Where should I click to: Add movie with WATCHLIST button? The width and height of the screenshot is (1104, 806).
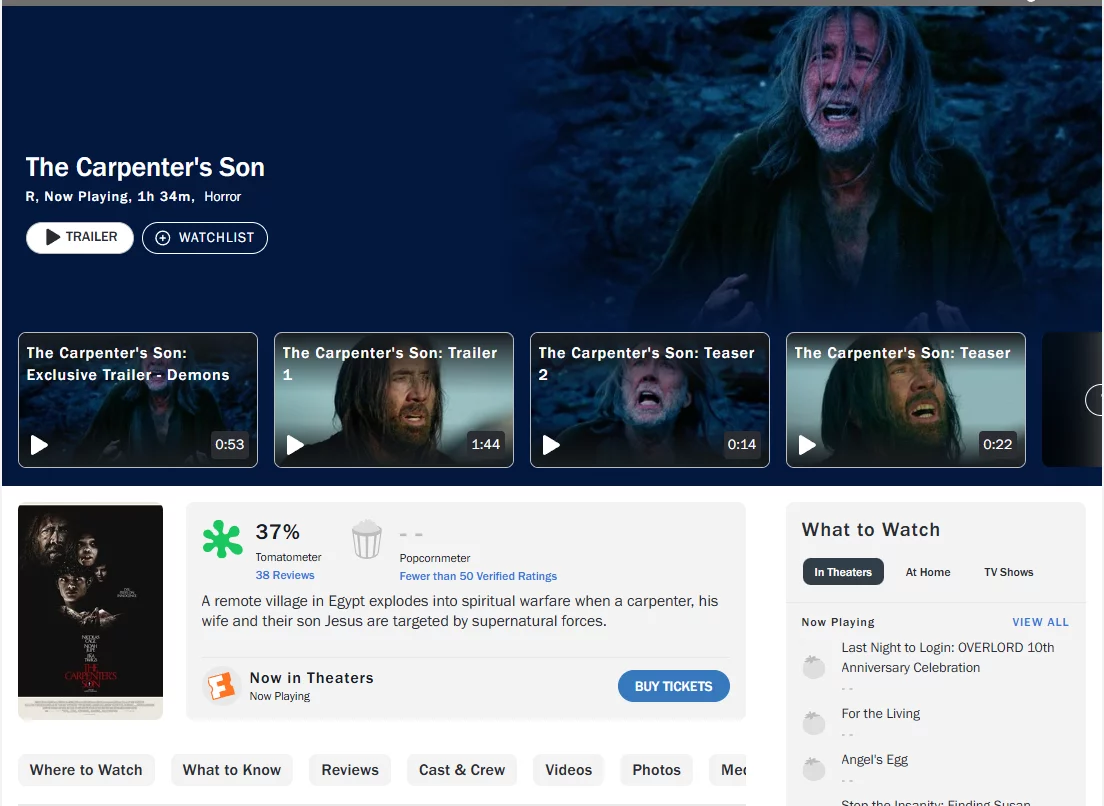[205, 238]
